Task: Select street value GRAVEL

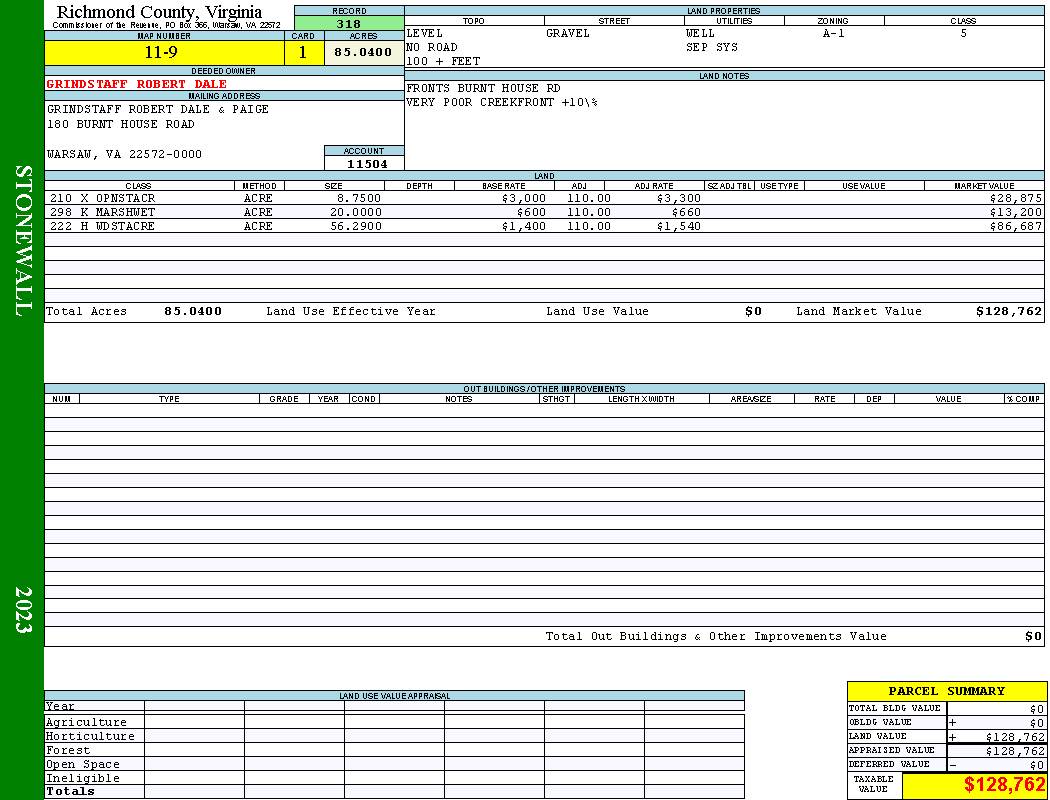Action: (568, 33)
